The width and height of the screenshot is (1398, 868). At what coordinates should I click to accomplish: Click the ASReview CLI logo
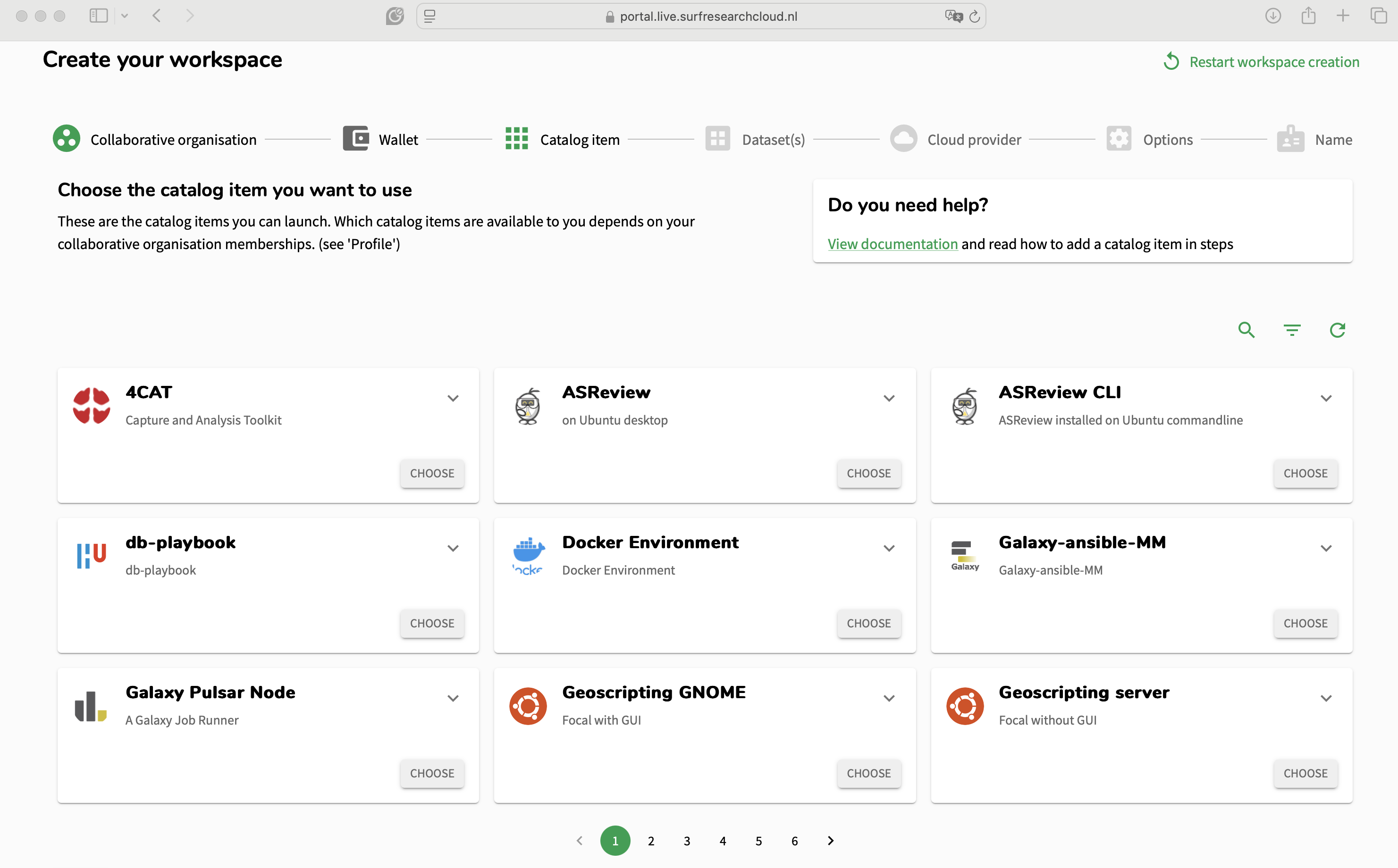(965, 406)
